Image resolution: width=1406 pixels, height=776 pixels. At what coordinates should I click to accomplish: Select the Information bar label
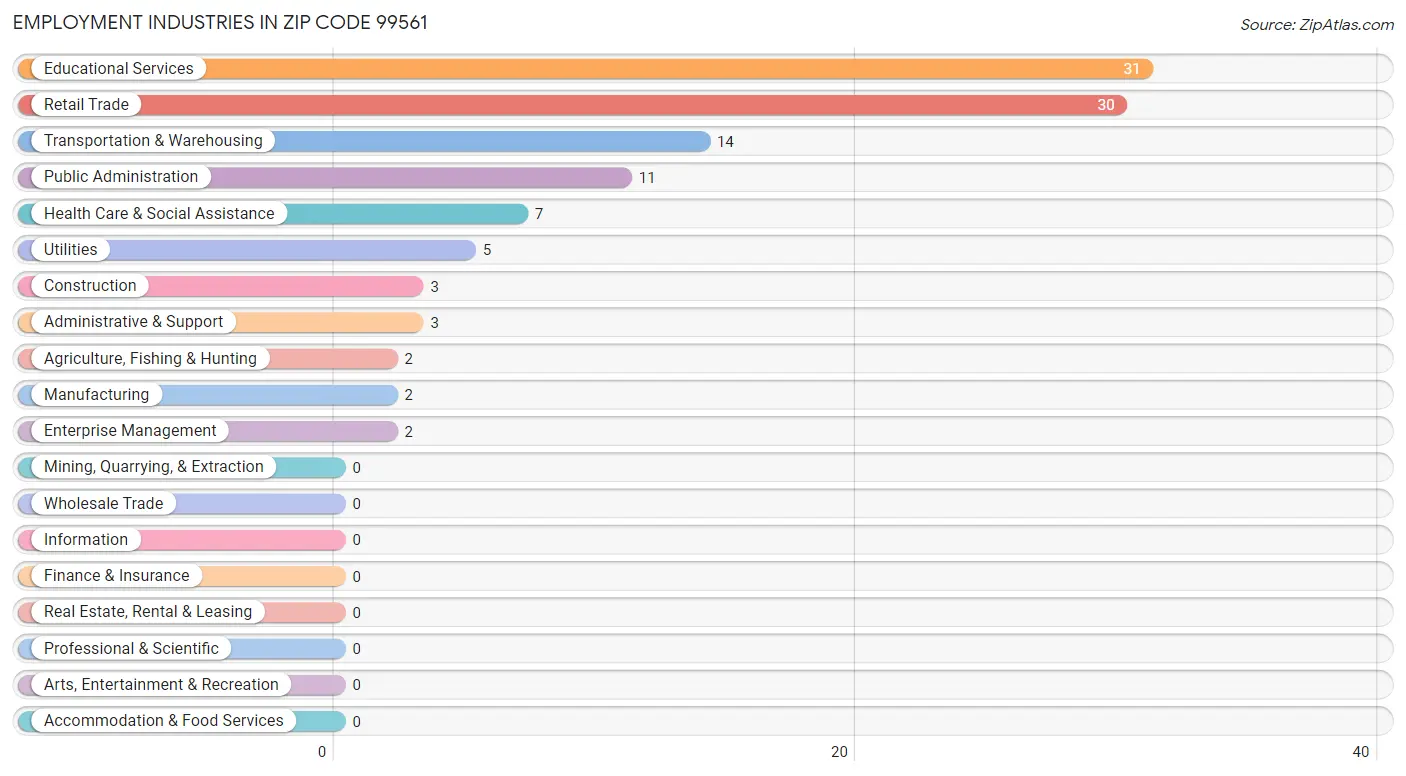(86, 540)
